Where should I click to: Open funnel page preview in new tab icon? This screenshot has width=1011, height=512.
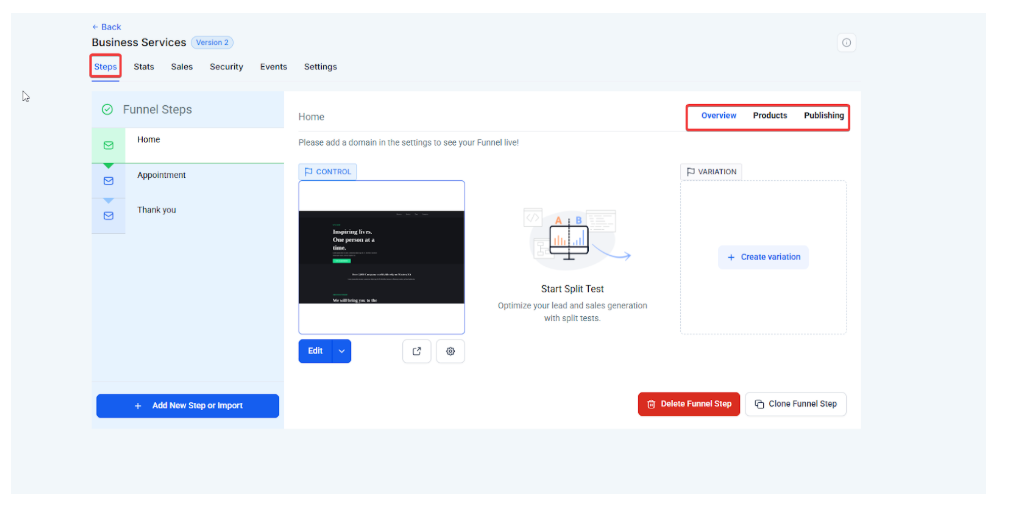416,351
